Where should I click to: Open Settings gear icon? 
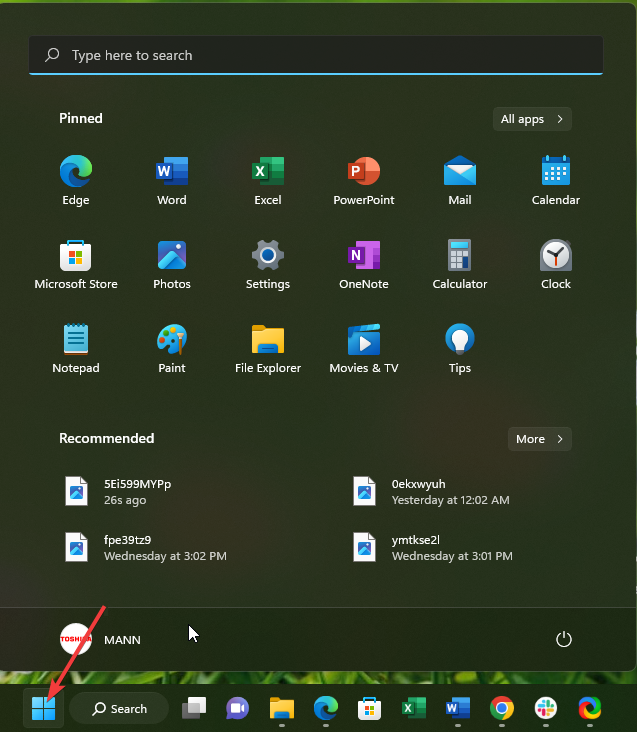(268, 265)
